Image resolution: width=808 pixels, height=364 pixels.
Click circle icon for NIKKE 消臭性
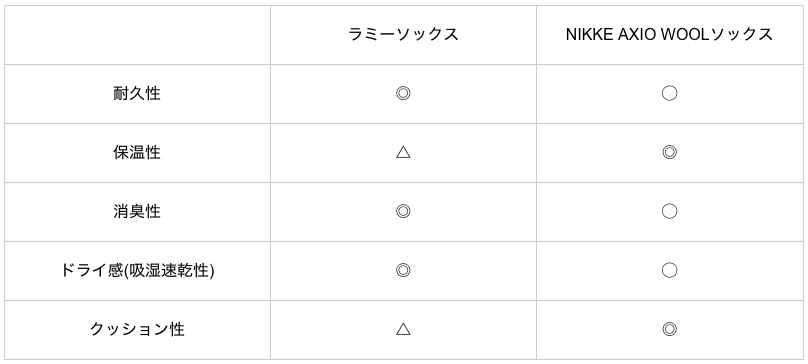click(x=669, y=211)
